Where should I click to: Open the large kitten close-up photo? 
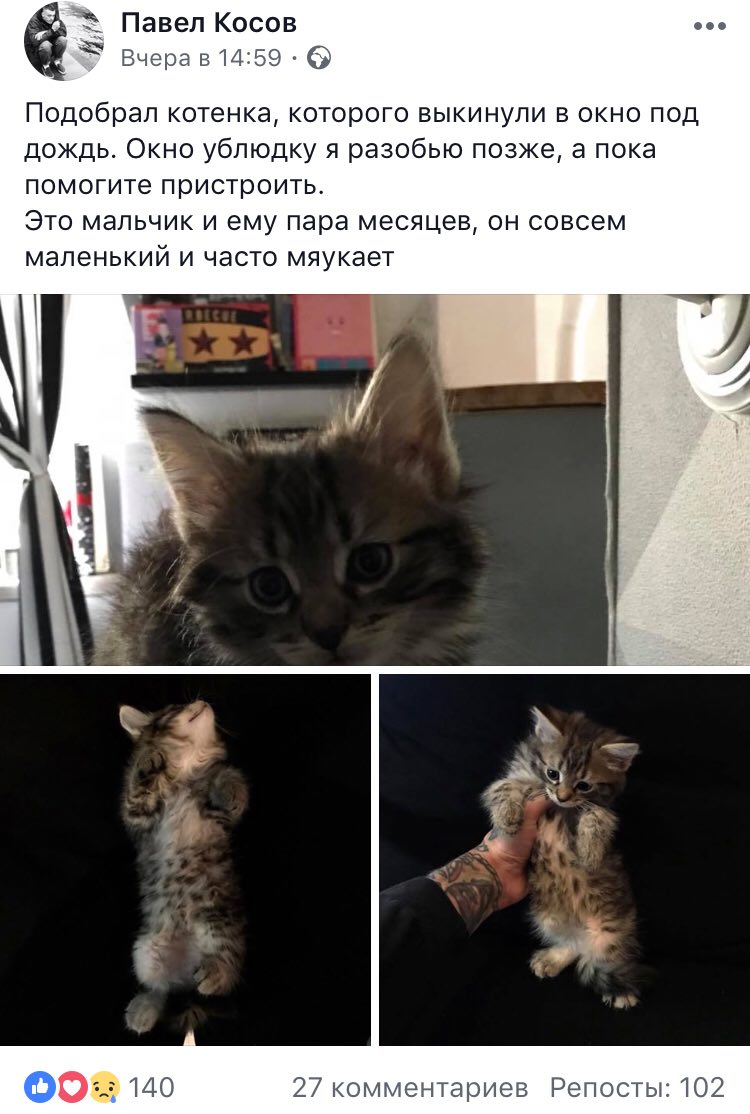tap(375, 480)
